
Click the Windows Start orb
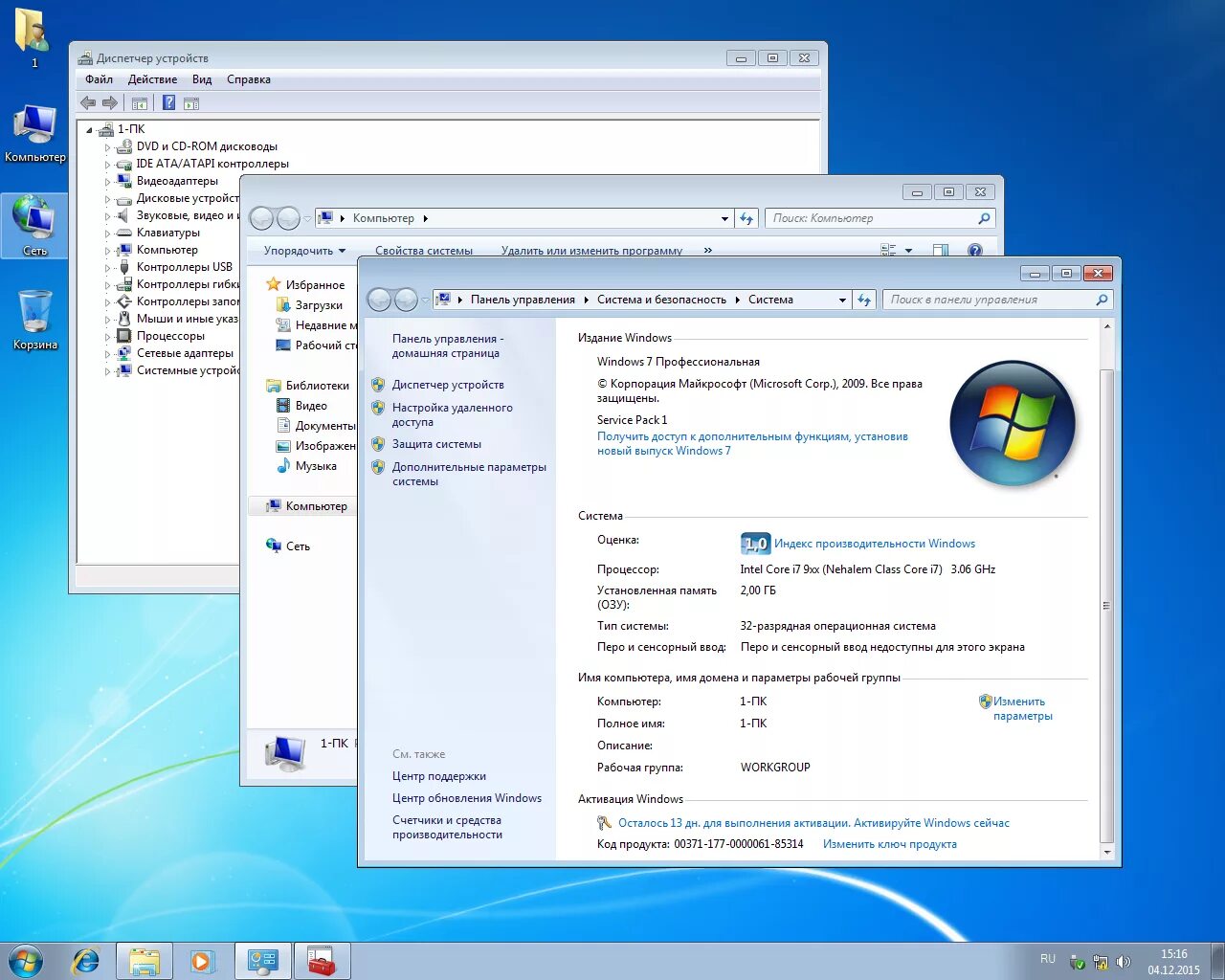pyautogui.click(x=26, y=961)
